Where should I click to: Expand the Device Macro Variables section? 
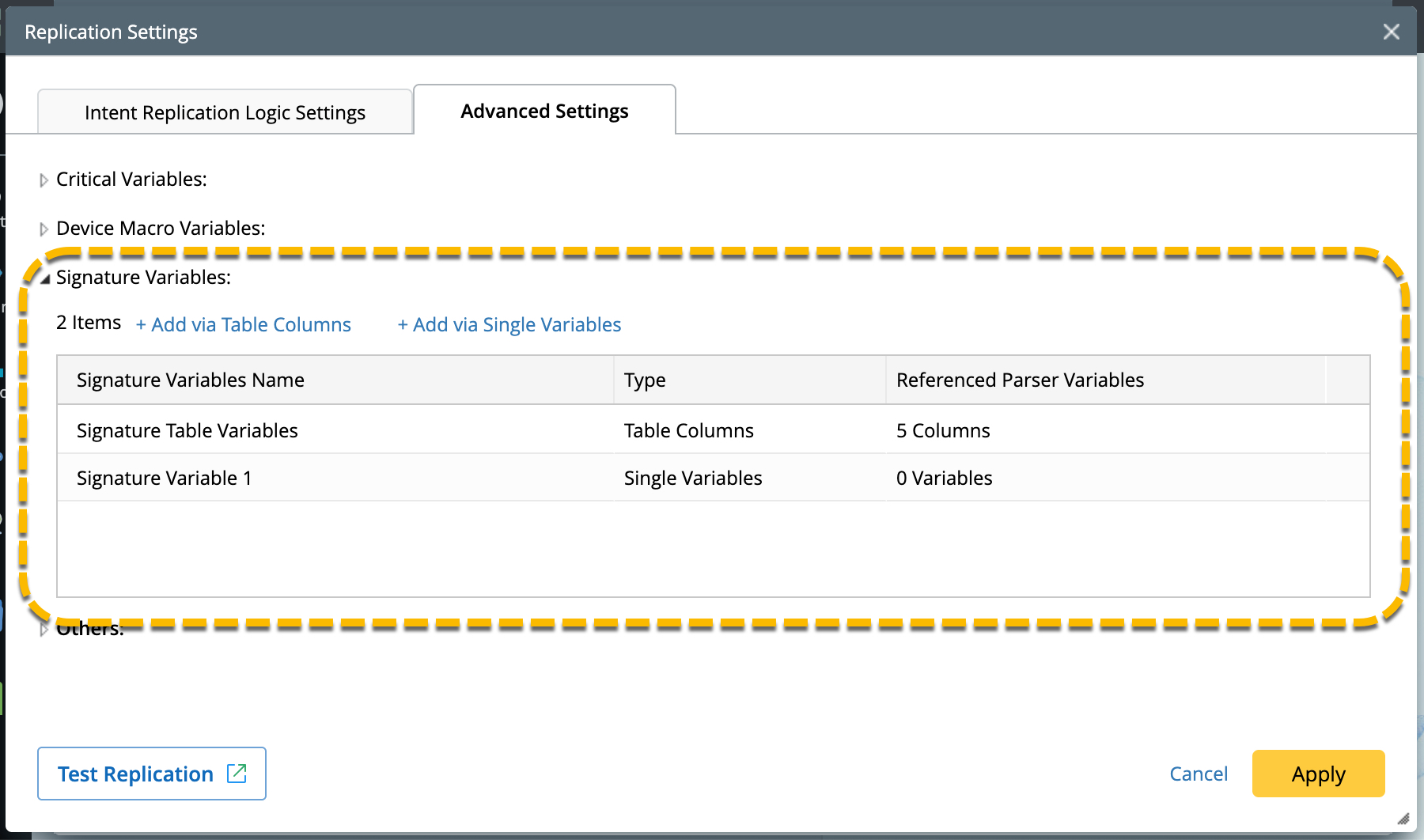[x=44, y=229]
